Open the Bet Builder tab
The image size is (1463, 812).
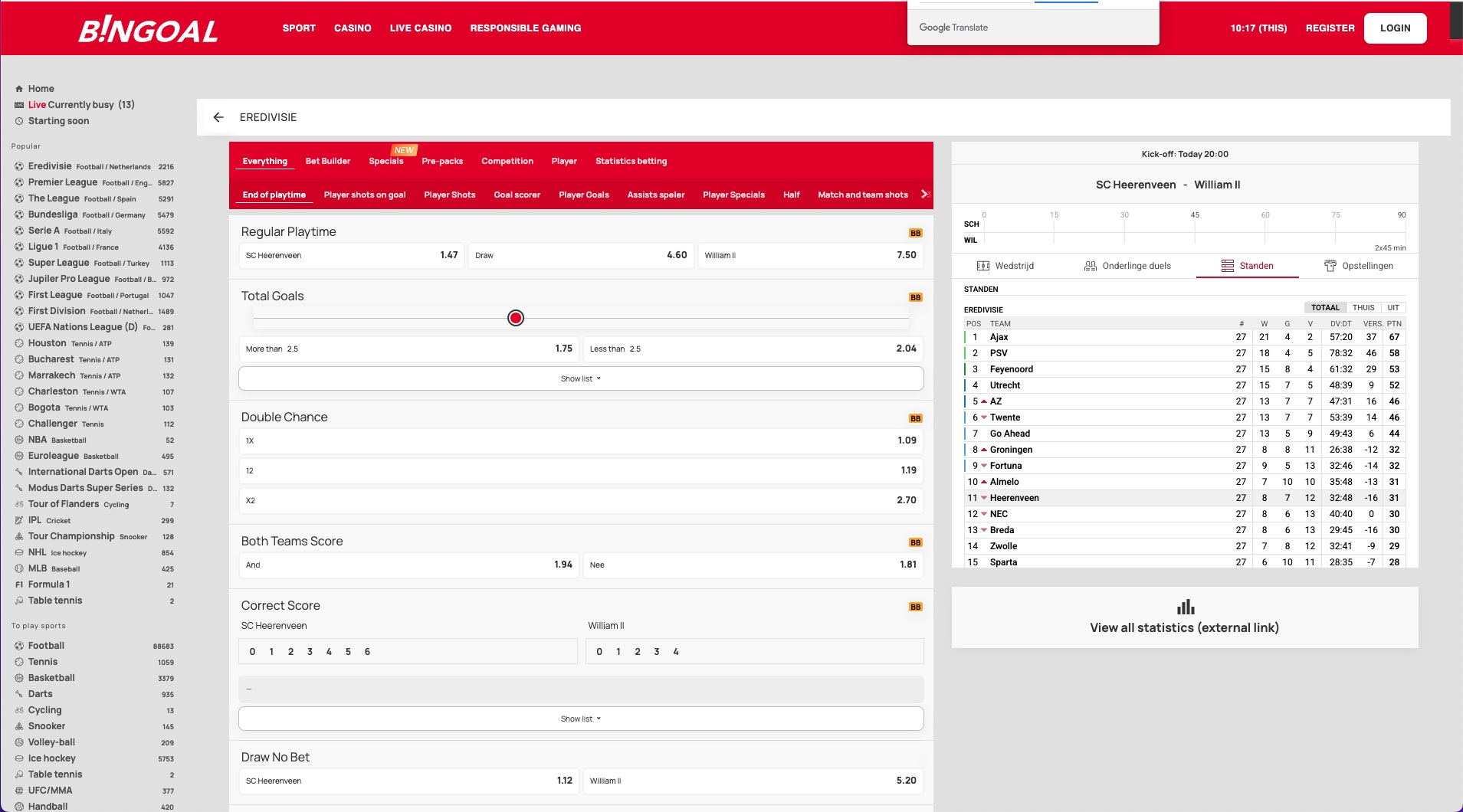[327, 161]
